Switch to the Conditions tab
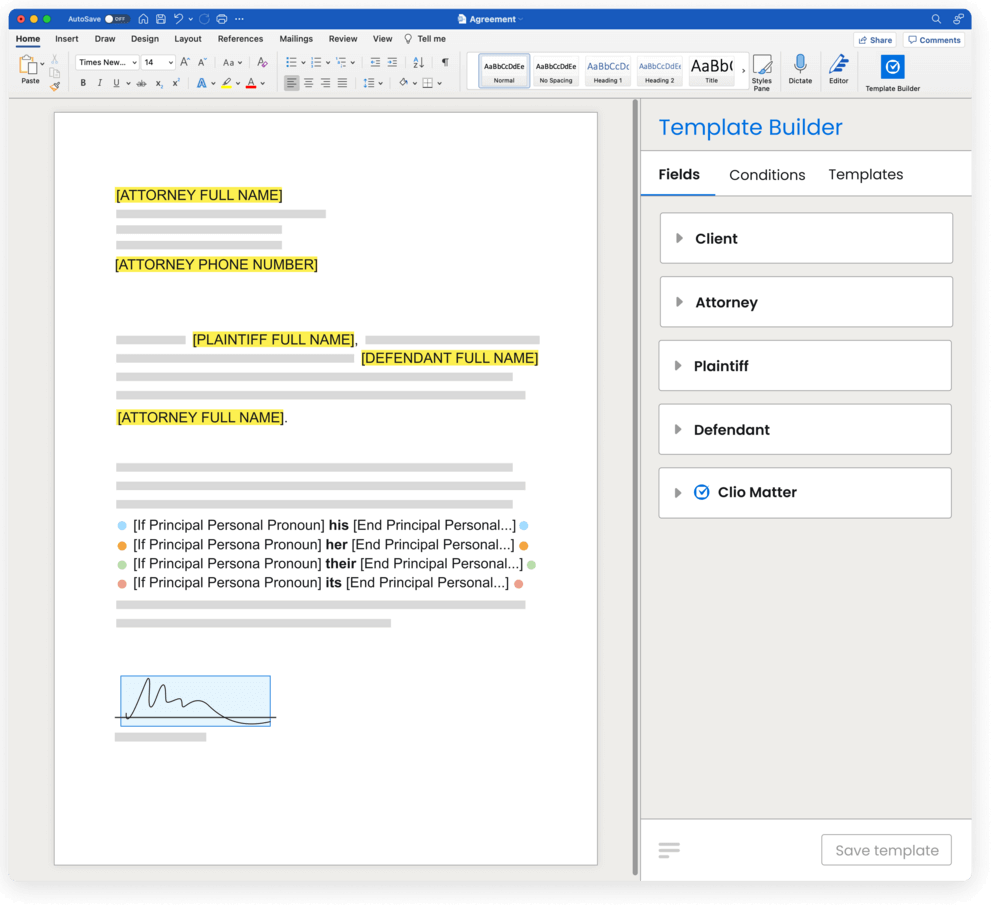The height and width of the screenshot is (915, 1000). [x=767, y=174]
